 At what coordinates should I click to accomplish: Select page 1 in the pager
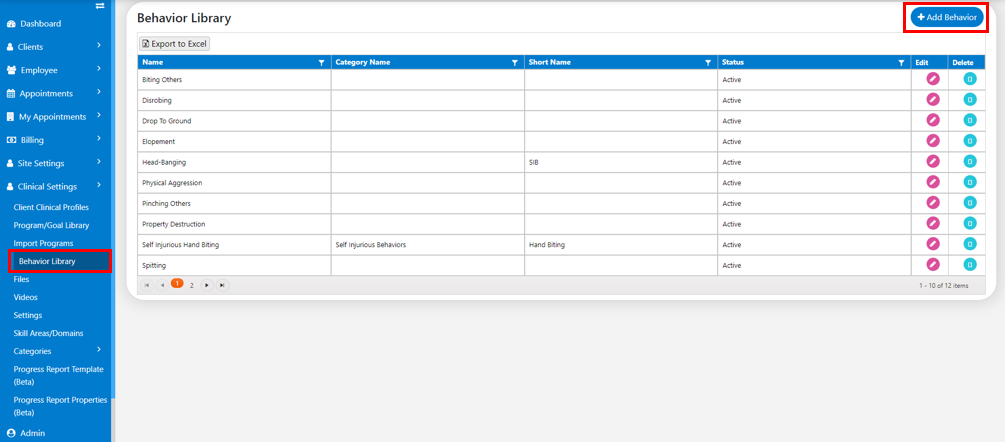[178, 284]
